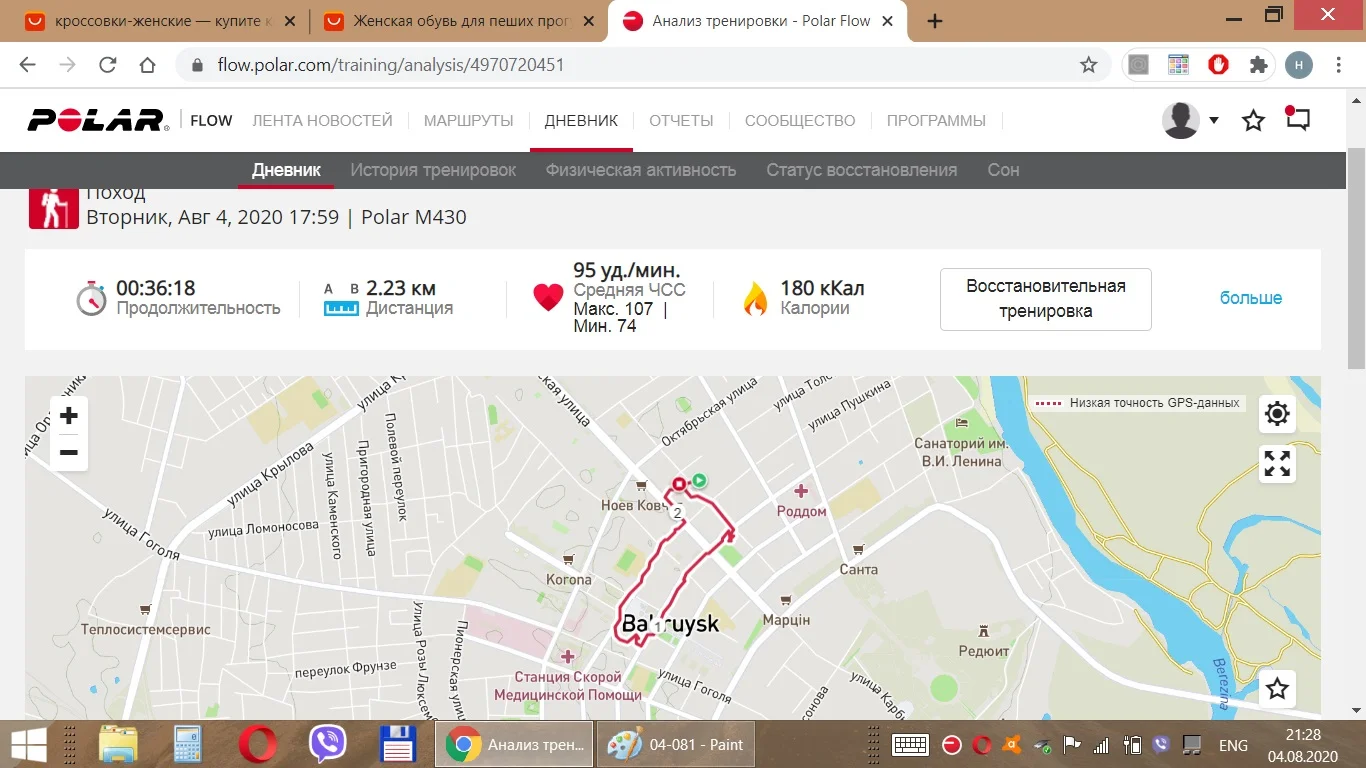Click the red heart rate icon

[548, 297]
